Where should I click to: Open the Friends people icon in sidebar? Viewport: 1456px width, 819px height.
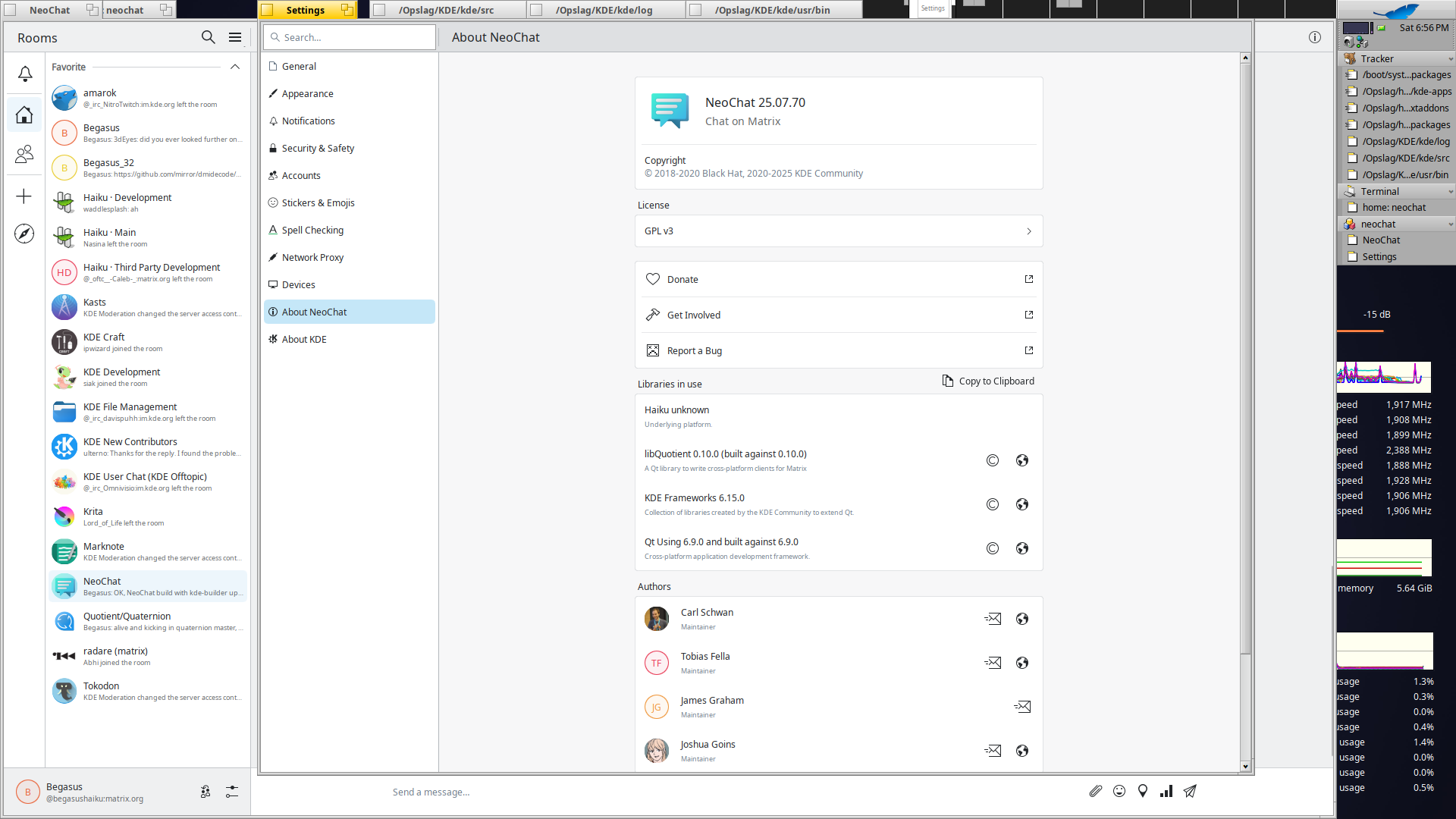coord(24,155)
